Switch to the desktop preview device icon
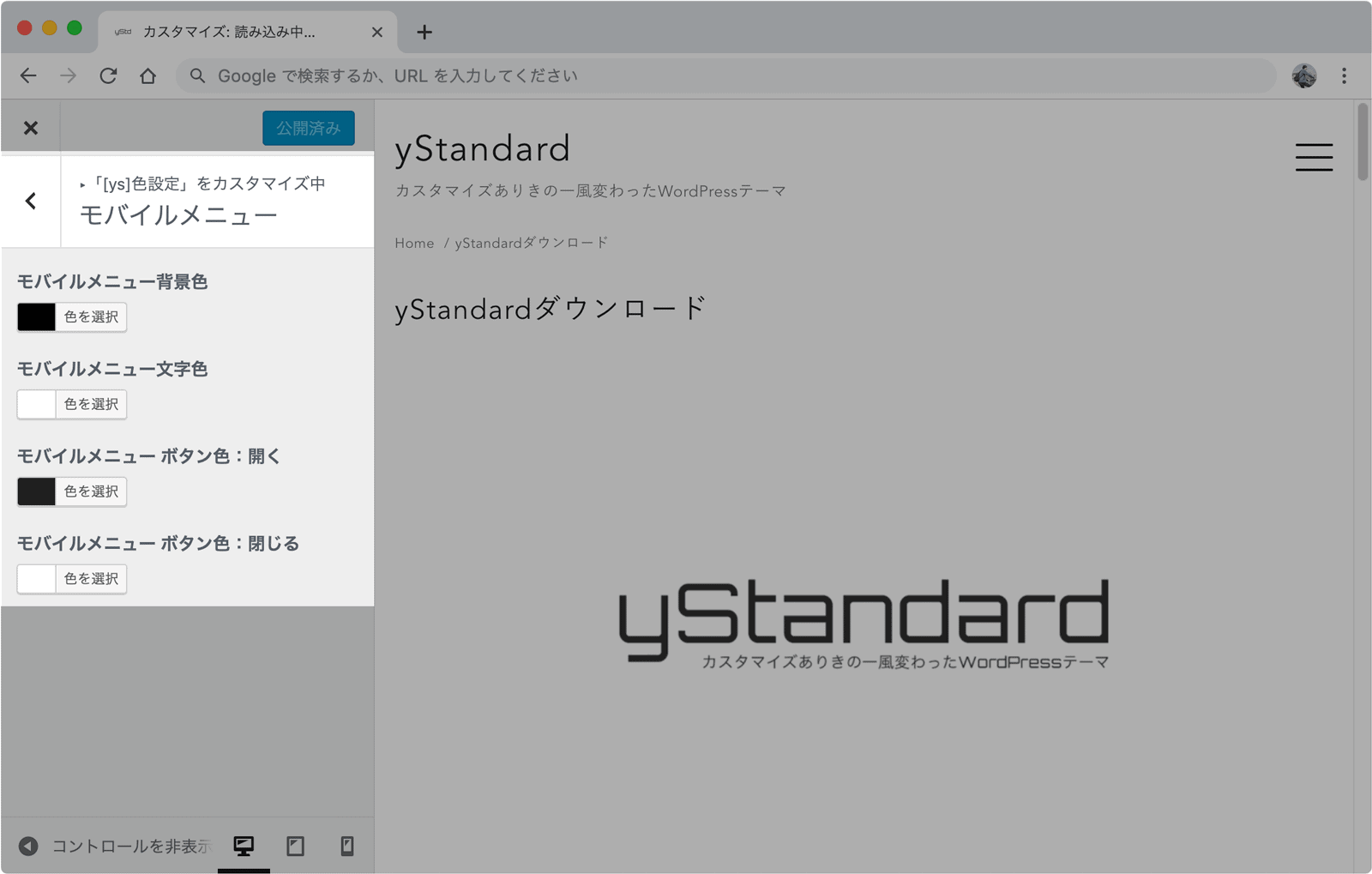 244,847
